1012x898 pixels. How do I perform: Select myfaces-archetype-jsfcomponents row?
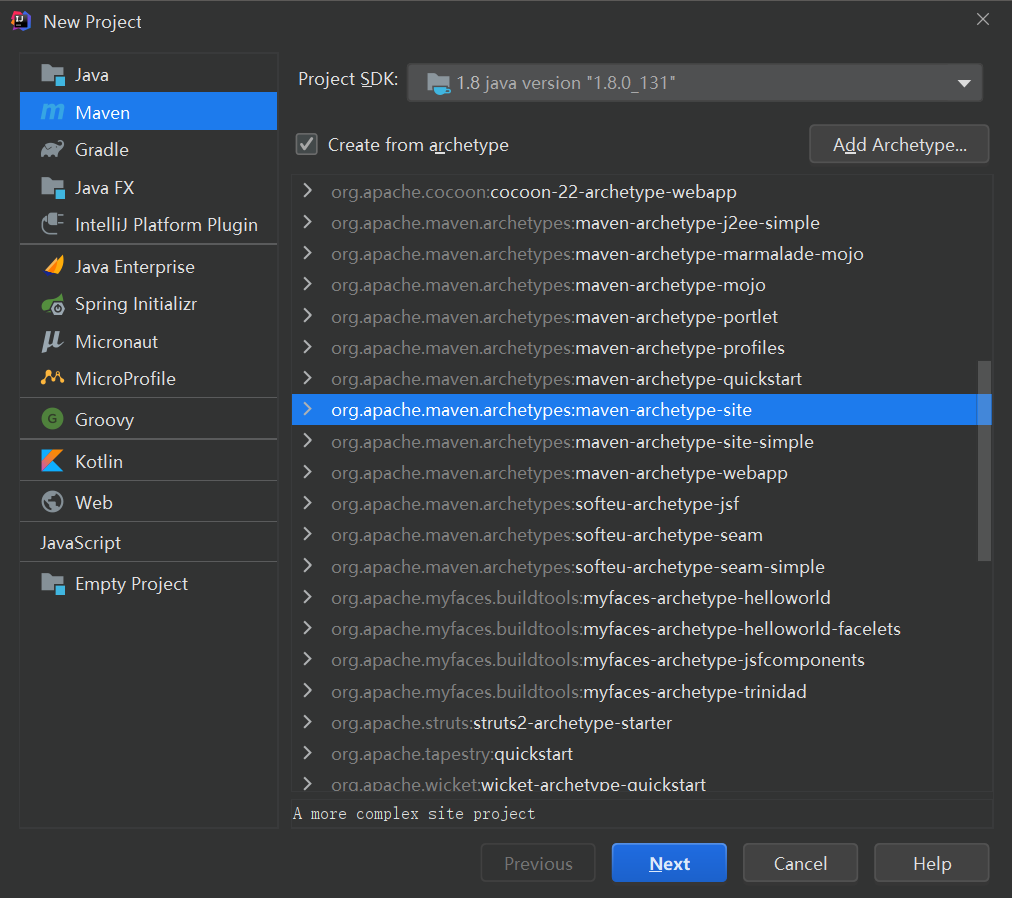point(641,660)
